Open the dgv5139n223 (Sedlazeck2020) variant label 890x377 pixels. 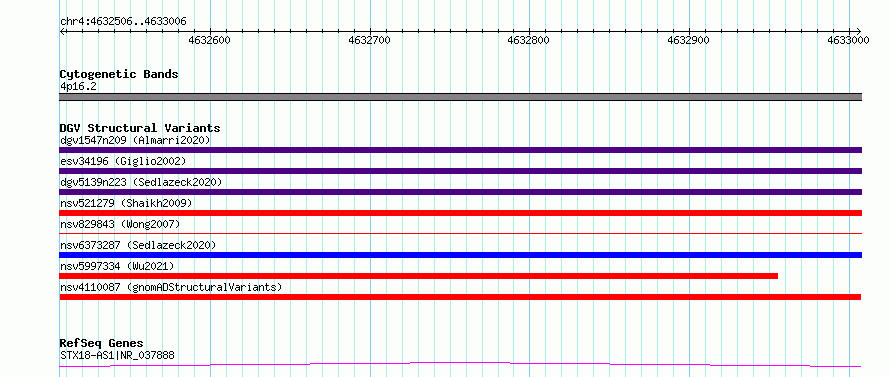[141, 182]
